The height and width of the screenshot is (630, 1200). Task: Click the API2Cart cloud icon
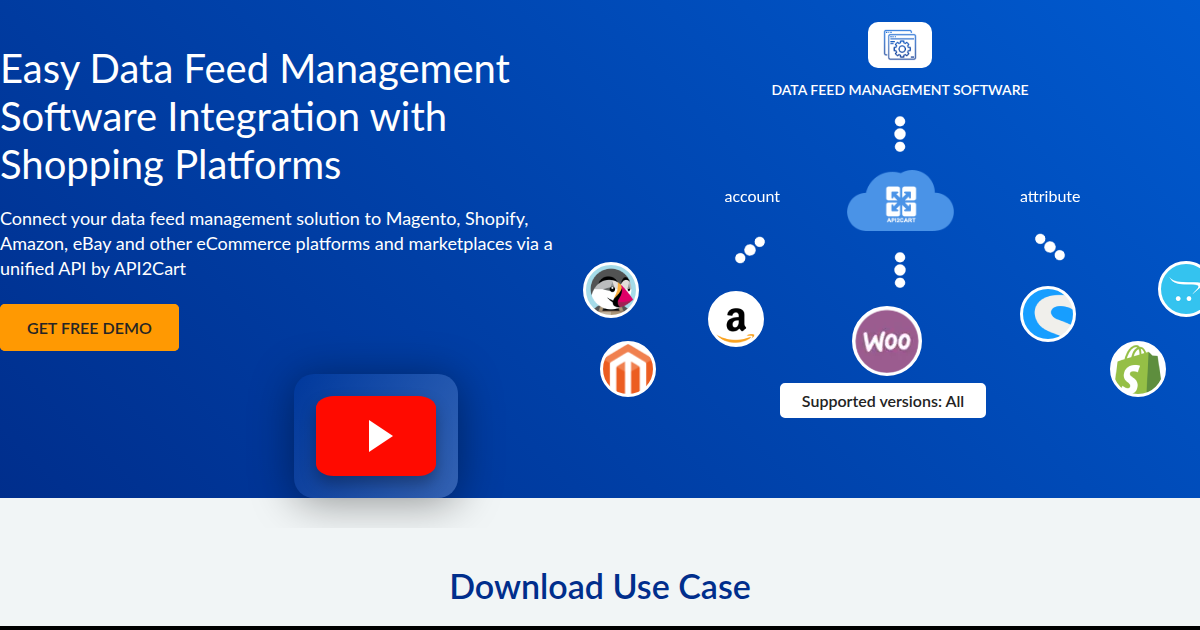coord(900,201)
